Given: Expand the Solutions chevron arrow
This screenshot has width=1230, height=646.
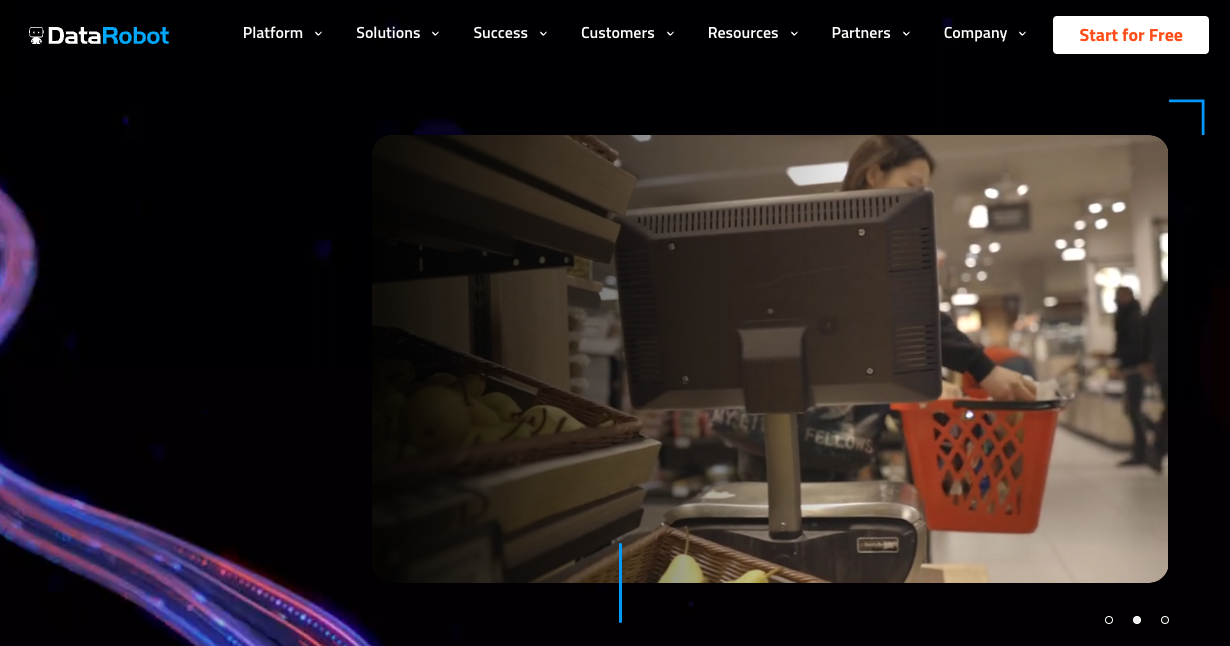Looking at the screenshot, I should pyautogui.click(x=435, y=34).
